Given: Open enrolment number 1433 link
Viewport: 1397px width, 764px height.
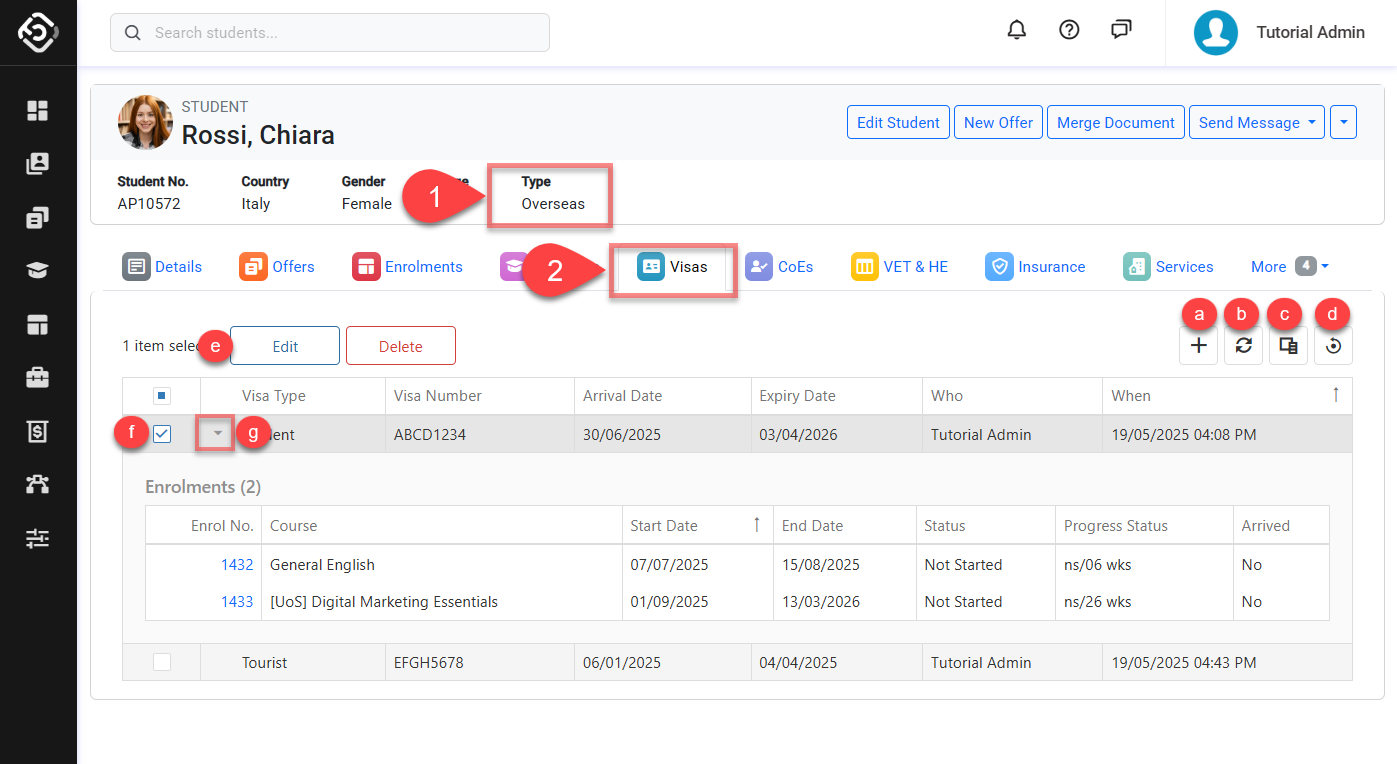Looking at the screenshot, I should (237, 601).
